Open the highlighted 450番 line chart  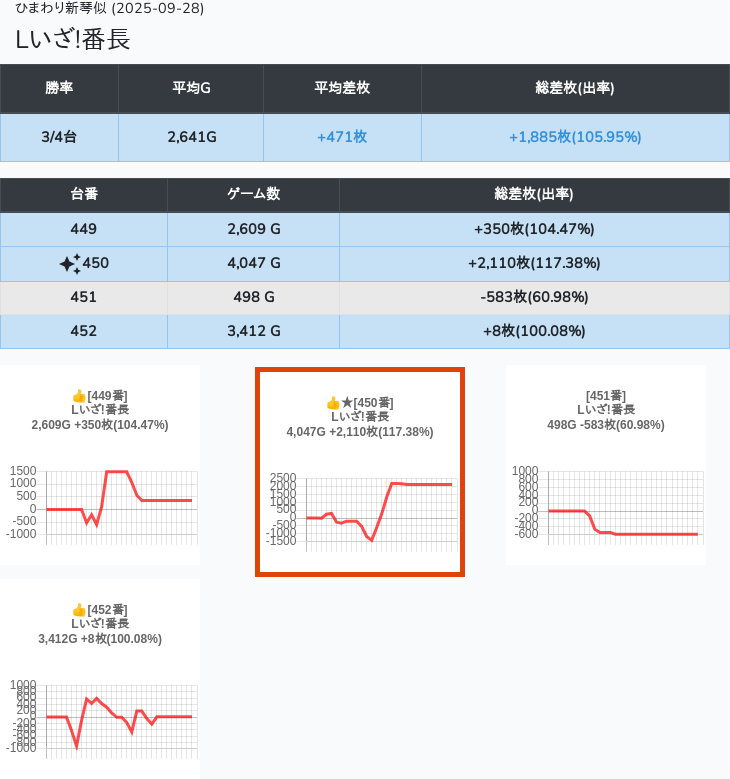(360, 510)
